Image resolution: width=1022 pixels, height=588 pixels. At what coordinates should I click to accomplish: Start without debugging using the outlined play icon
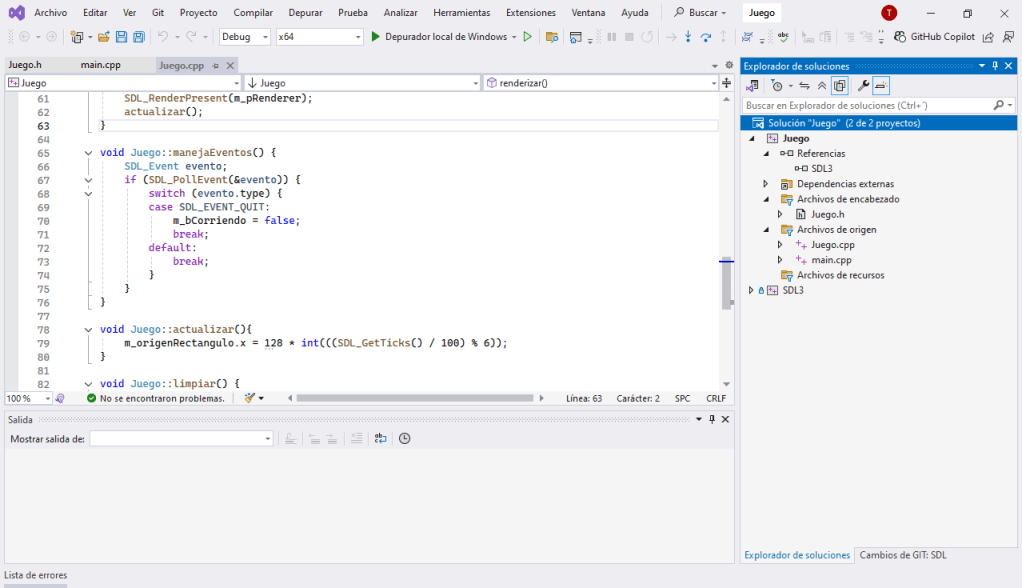(x=527, y=37)
